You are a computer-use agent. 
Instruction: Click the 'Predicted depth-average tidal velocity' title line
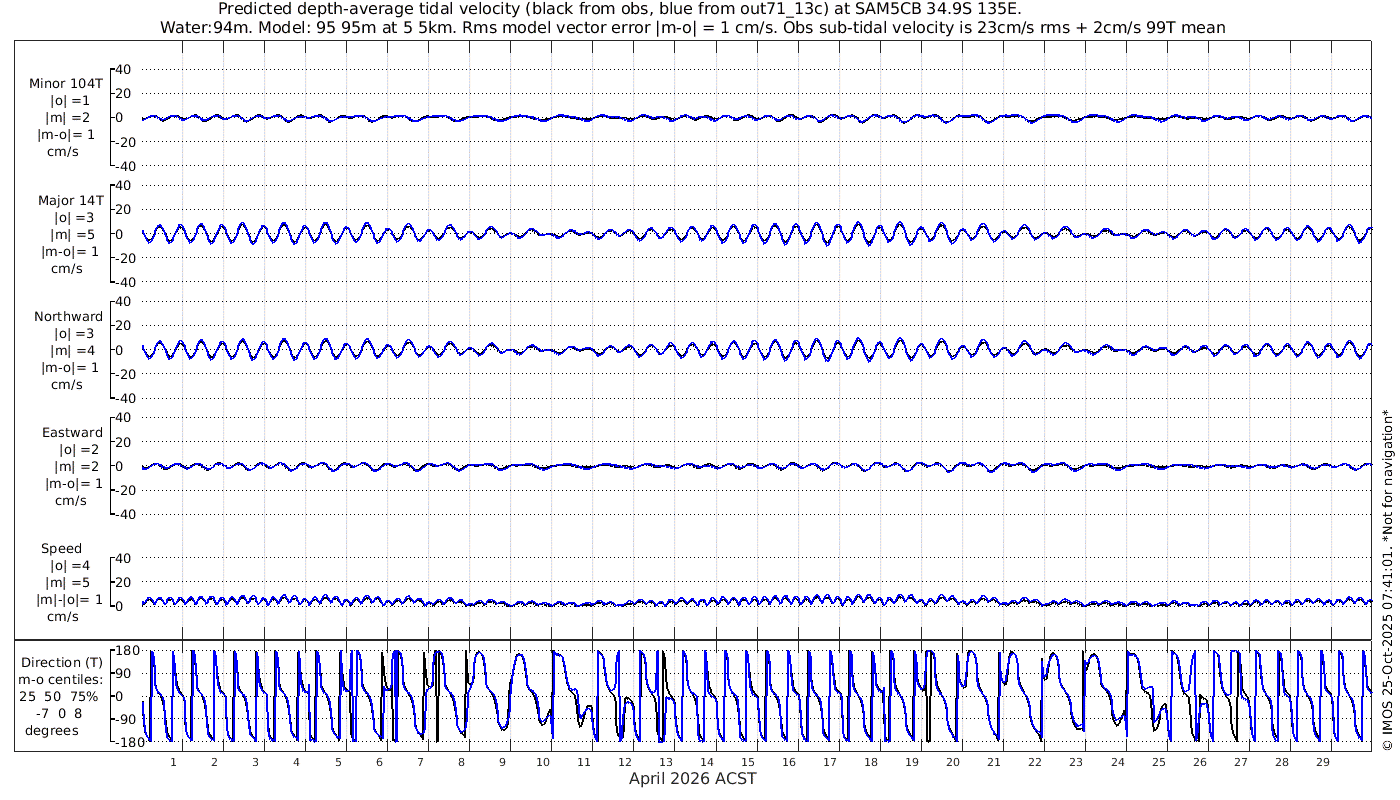[620, 9]
